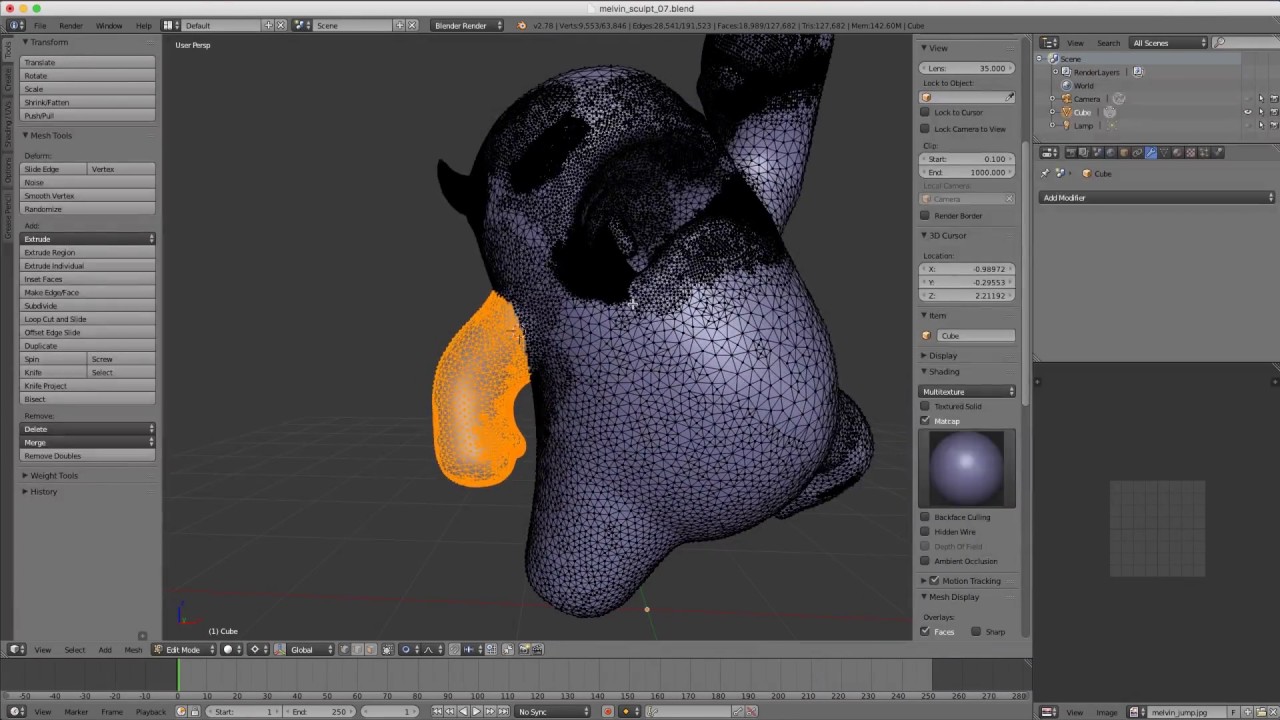1280x720 pixels.
Task: Enable Textured Solid checkbox
Action: coord(925,406)
